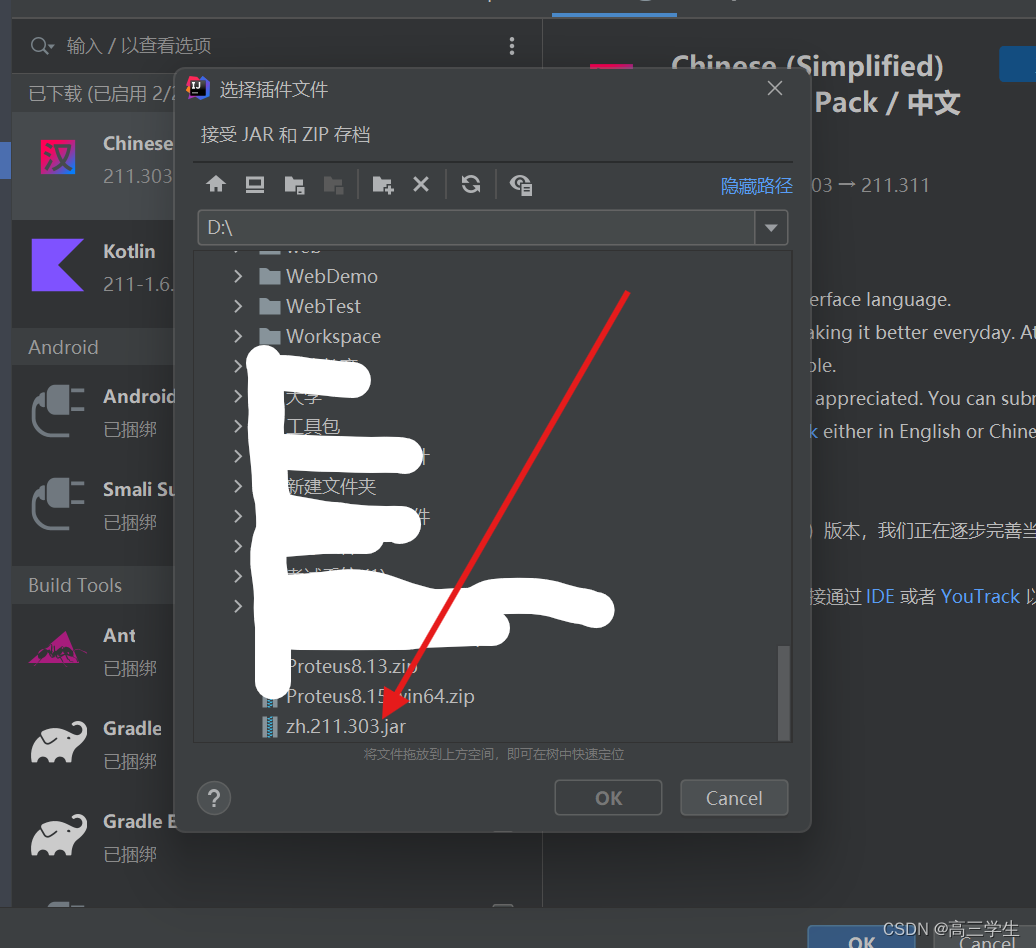Click the Ant build tool icon
Screen dimensions: 1036x948
(57, 647)
